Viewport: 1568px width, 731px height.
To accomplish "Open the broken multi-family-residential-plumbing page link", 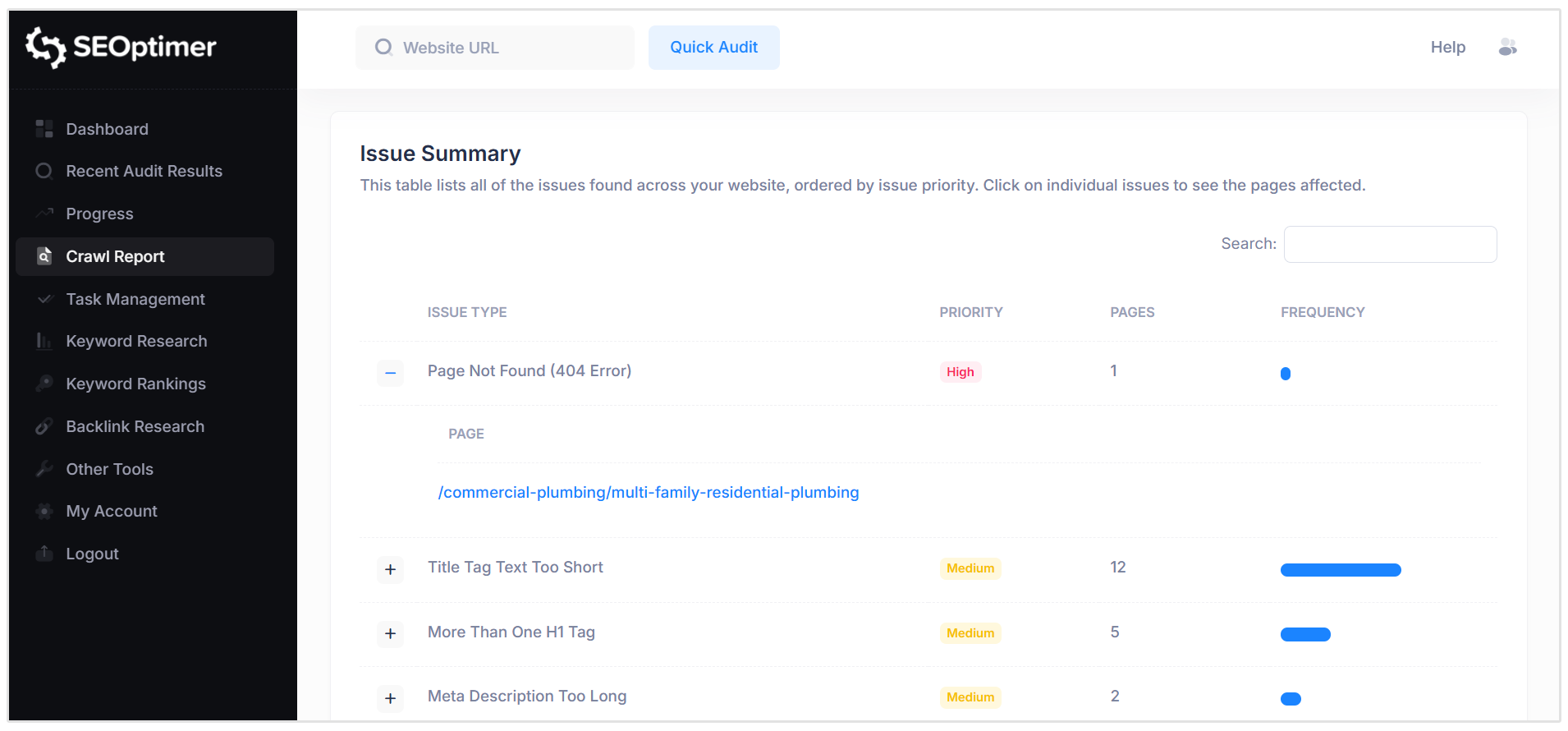I will (x=648, y=492).
